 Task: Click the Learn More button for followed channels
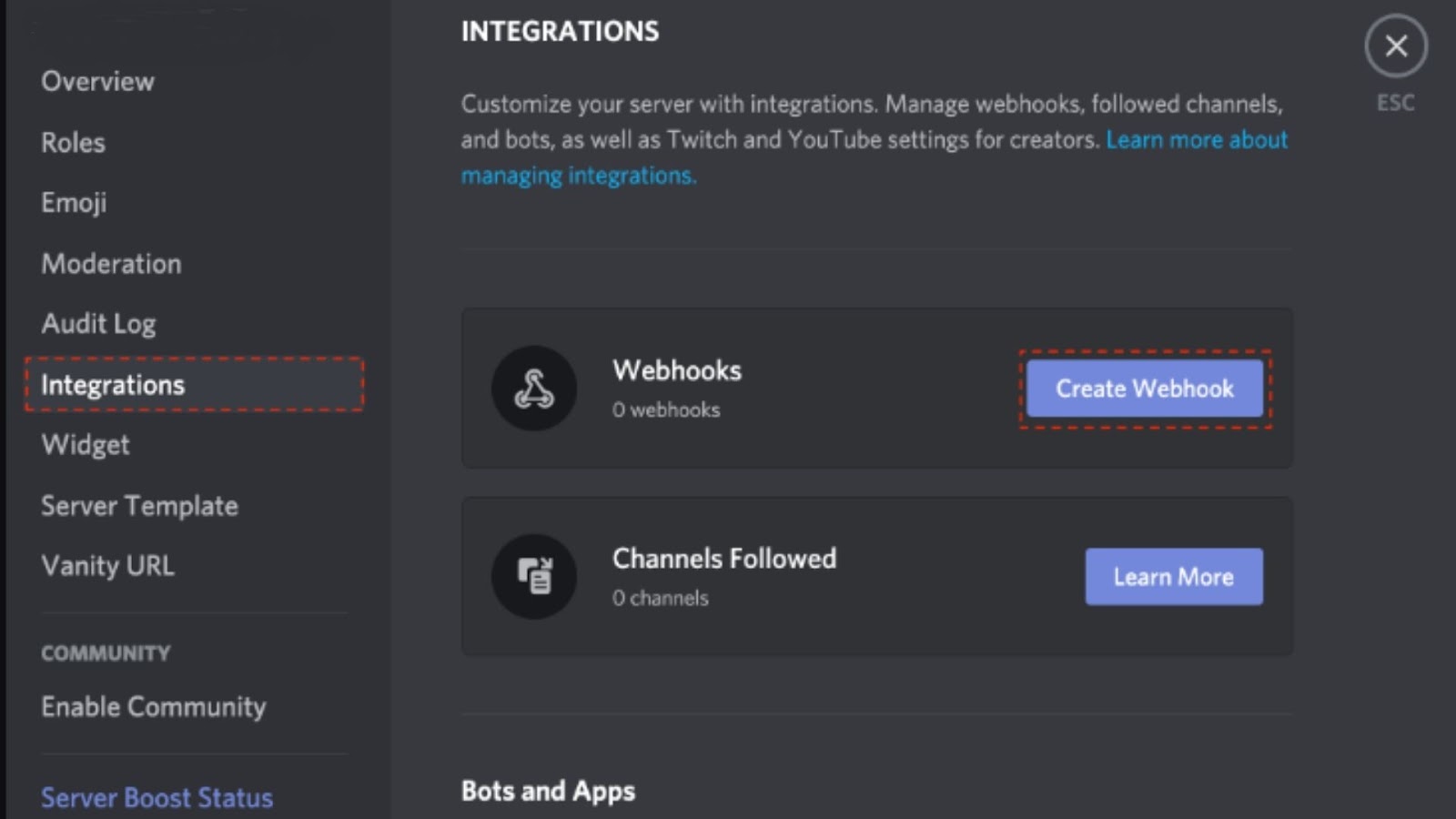point(1173,576)
